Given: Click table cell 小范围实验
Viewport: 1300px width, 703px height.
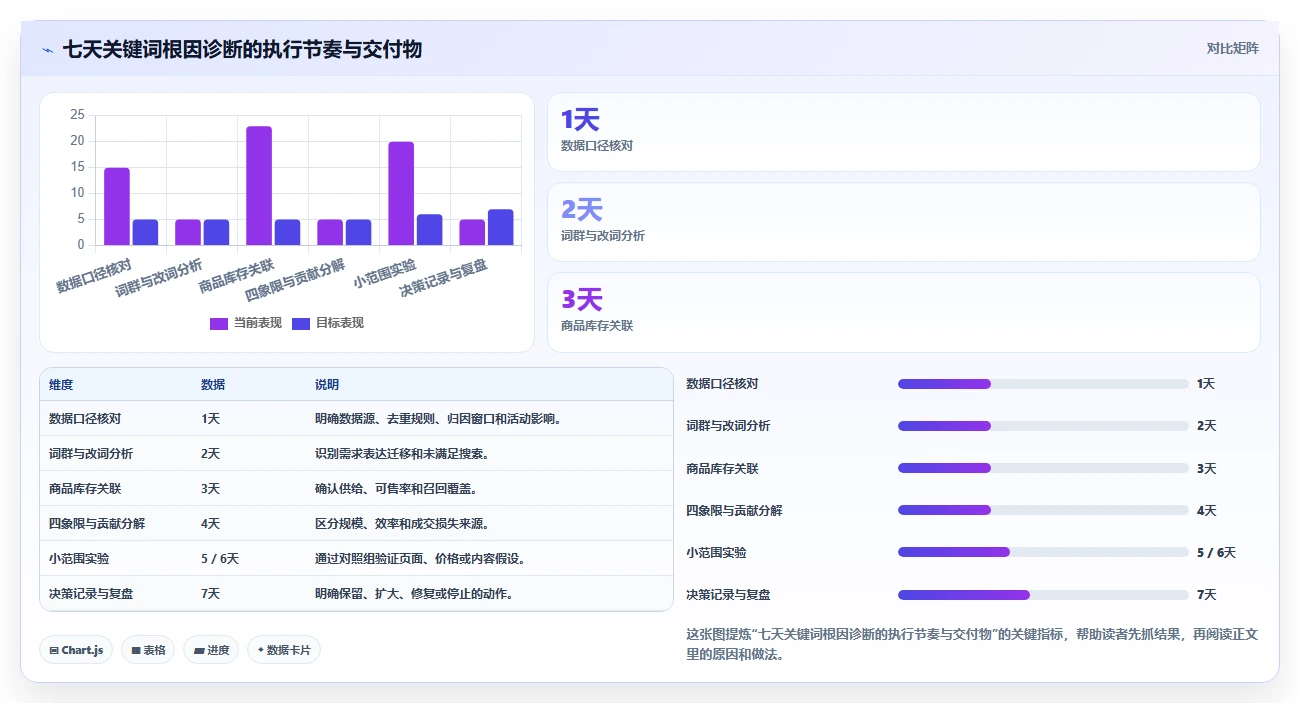Looking at the screenshot, I should pos(79,559).
